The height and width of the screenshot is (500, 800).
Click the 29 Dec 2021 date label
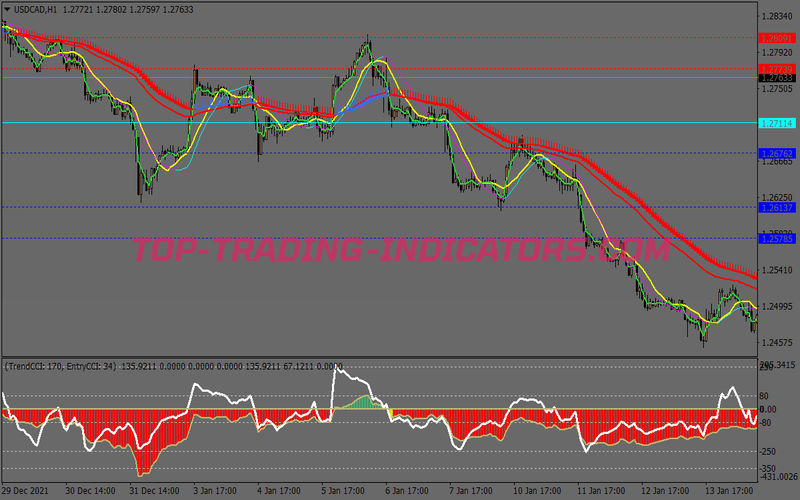pos(26,491)
